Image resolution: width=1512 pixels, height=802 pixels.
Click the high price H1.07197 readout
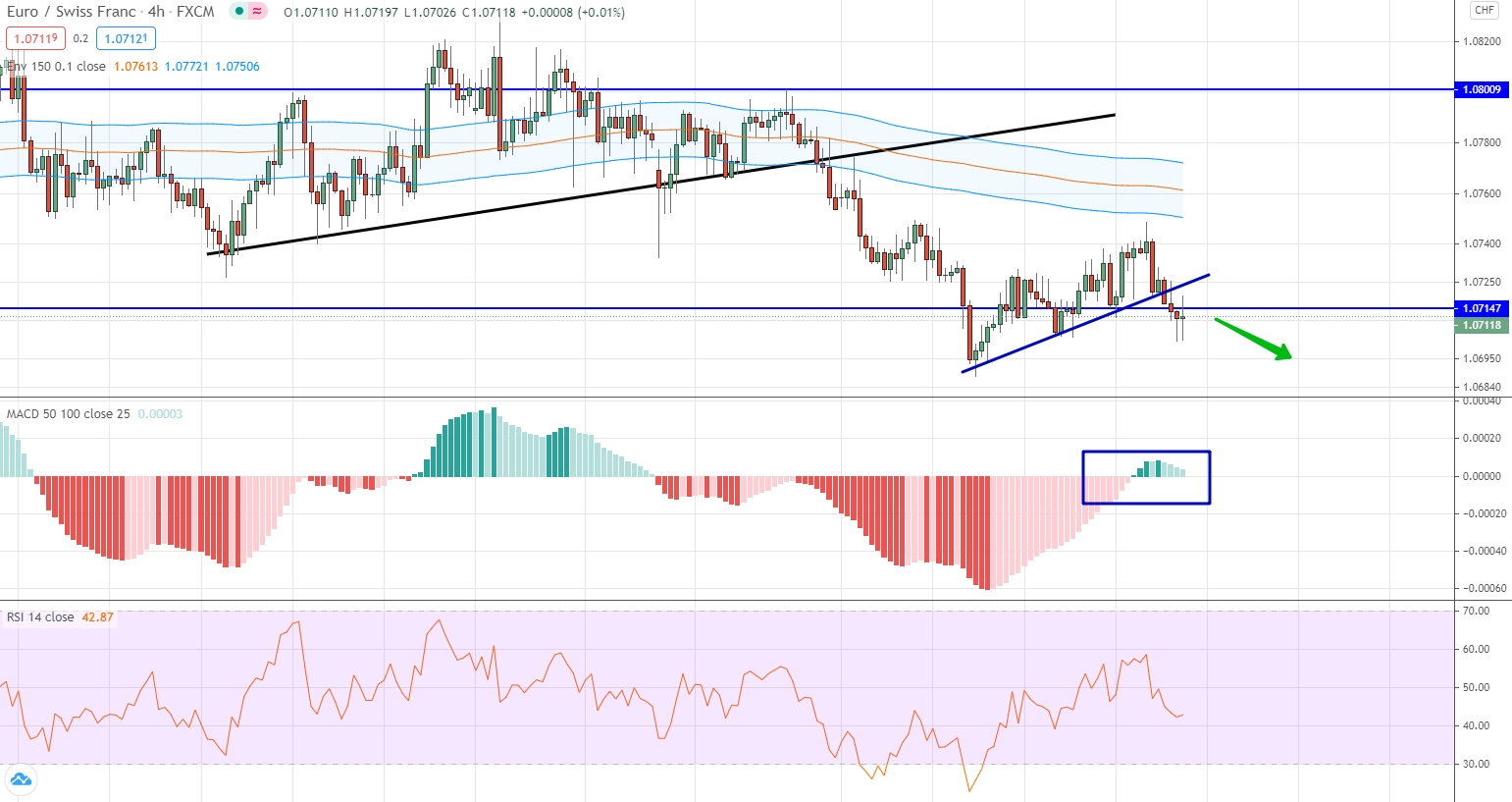pos(371,13)
